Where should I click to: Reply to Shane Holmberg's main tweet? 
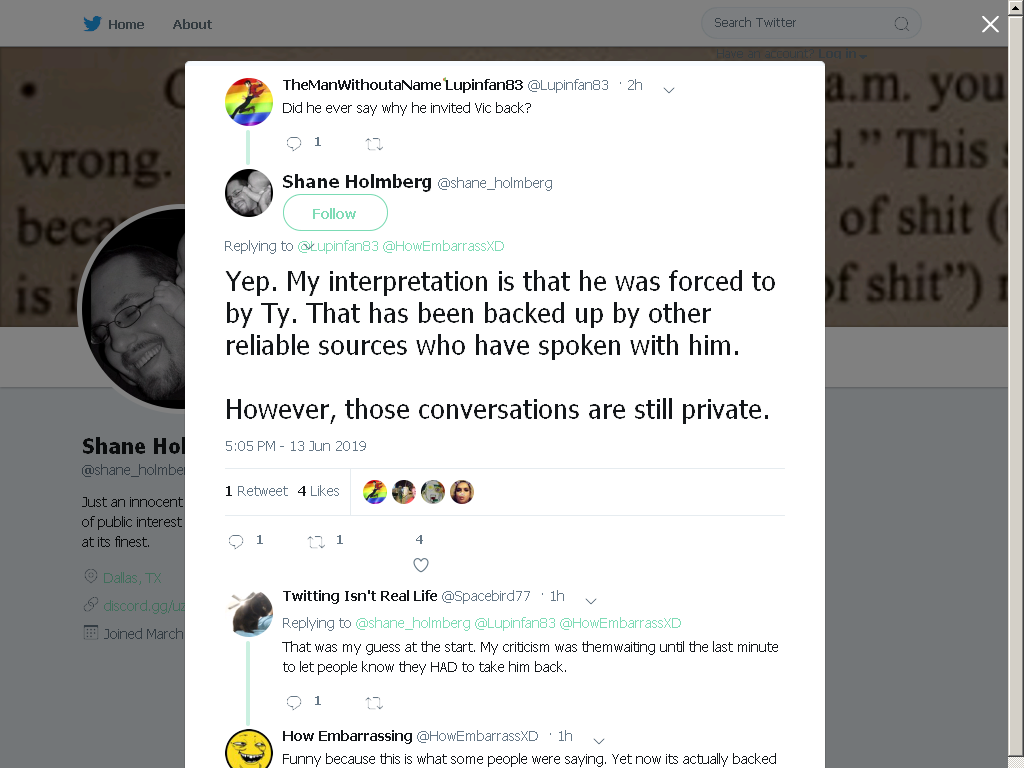pos(236,541)
